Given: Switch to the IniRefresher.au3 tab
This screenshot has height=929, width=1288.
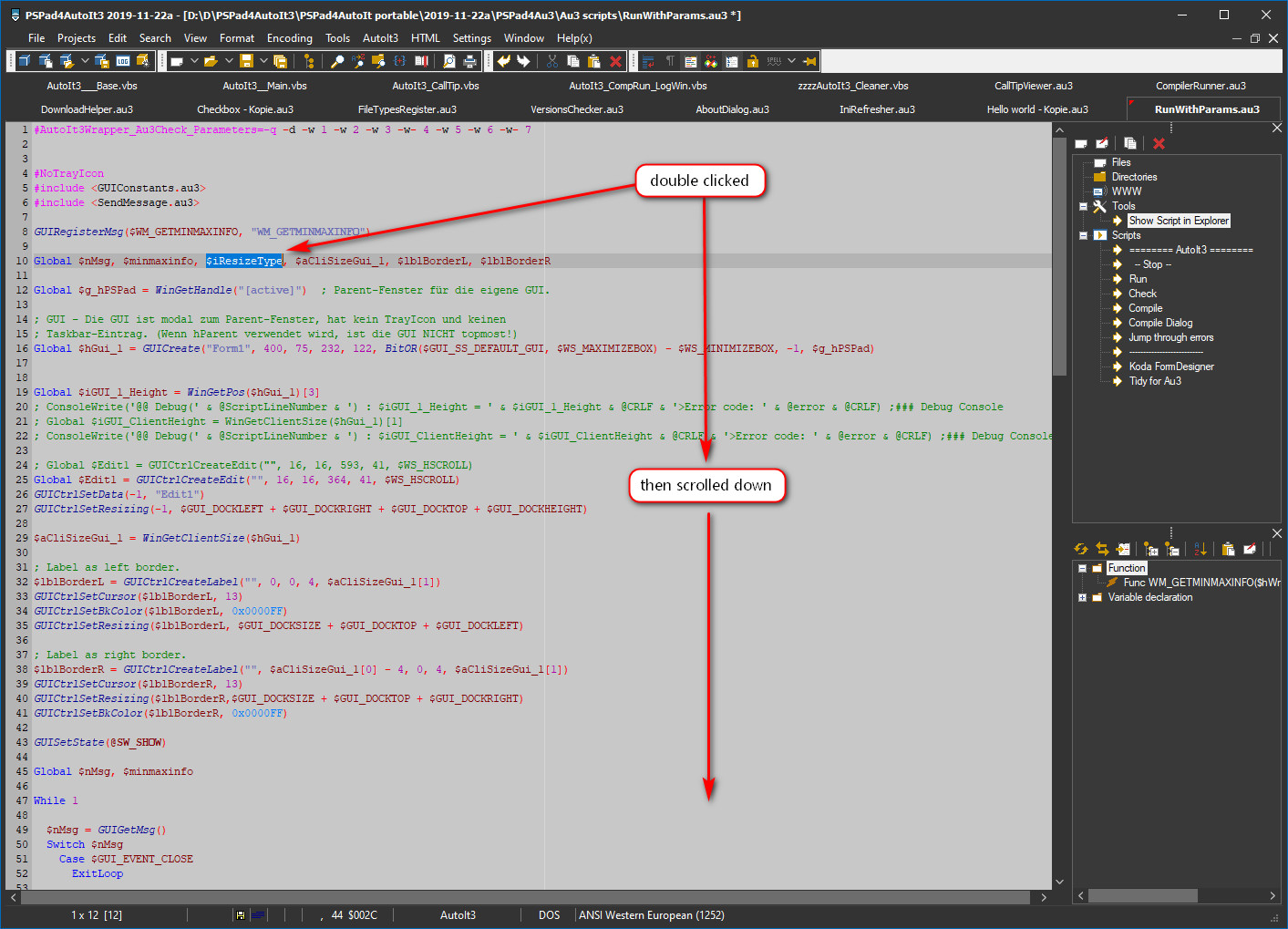Looking at the screenshot, I should click(877, 109).
